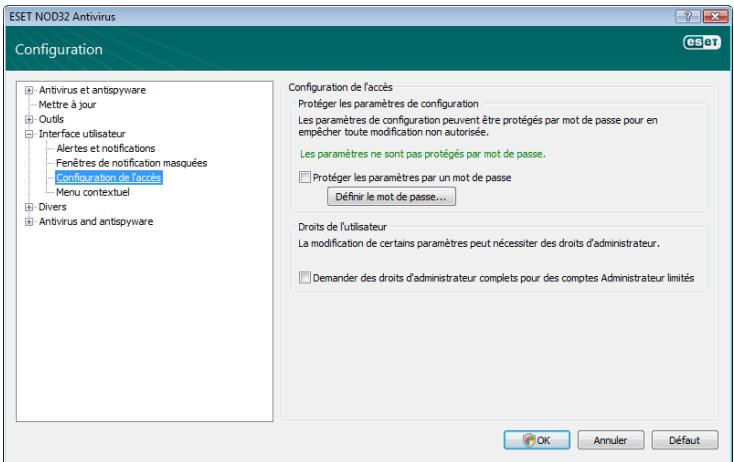Click the 'Configuration' header title

(59, 49)
